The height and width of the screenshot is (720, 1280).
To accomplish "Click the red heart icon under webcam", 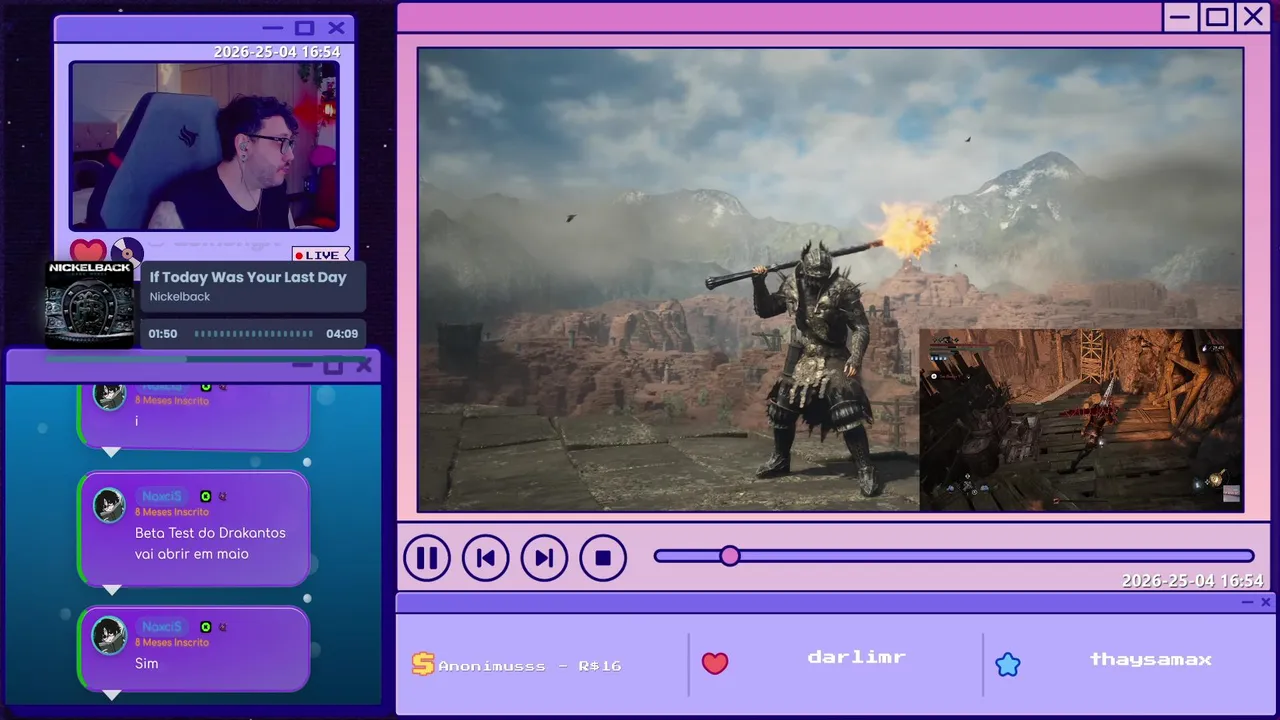I will (x=88, y=252).
